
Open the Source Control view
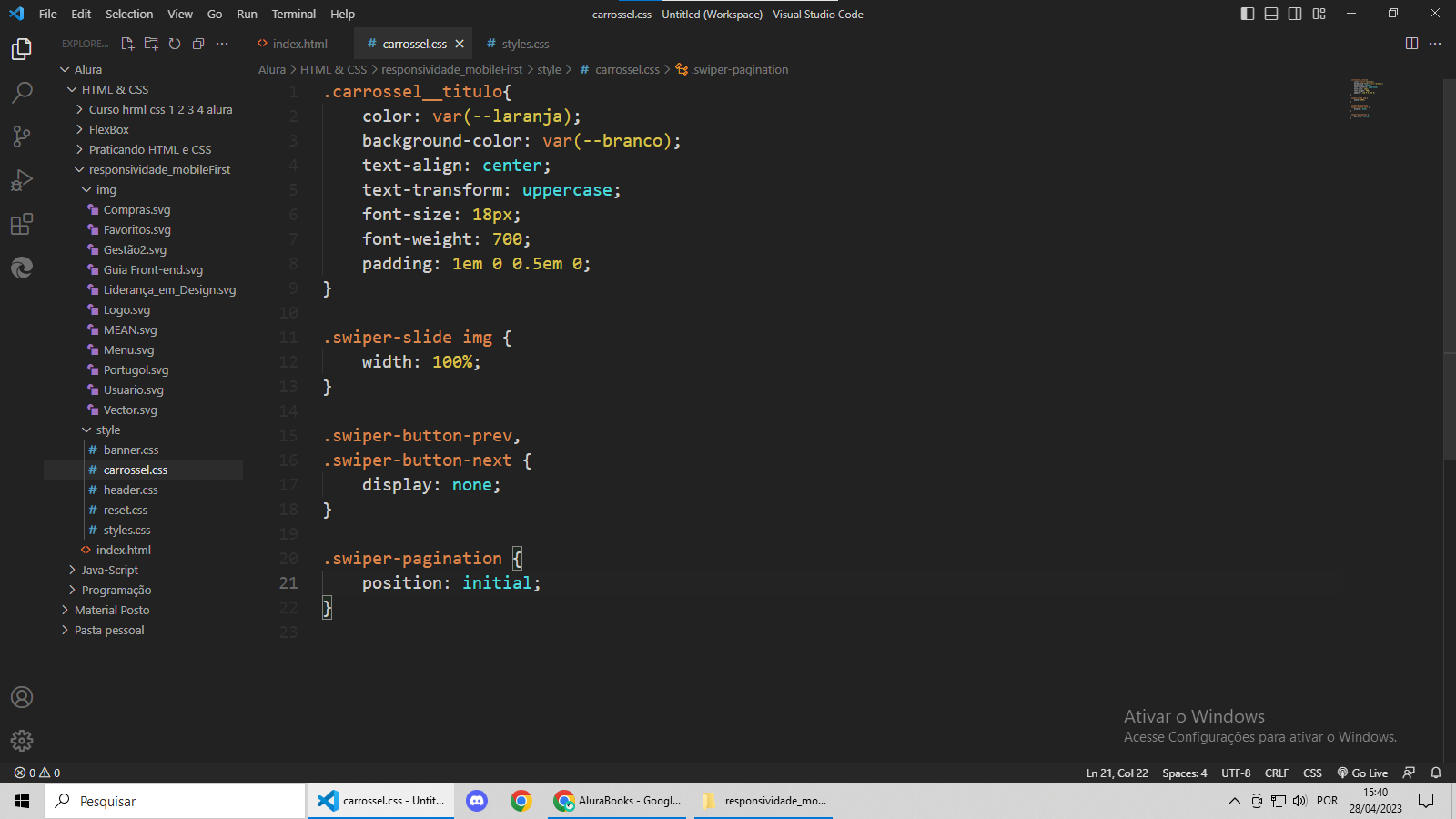point(22,136)
